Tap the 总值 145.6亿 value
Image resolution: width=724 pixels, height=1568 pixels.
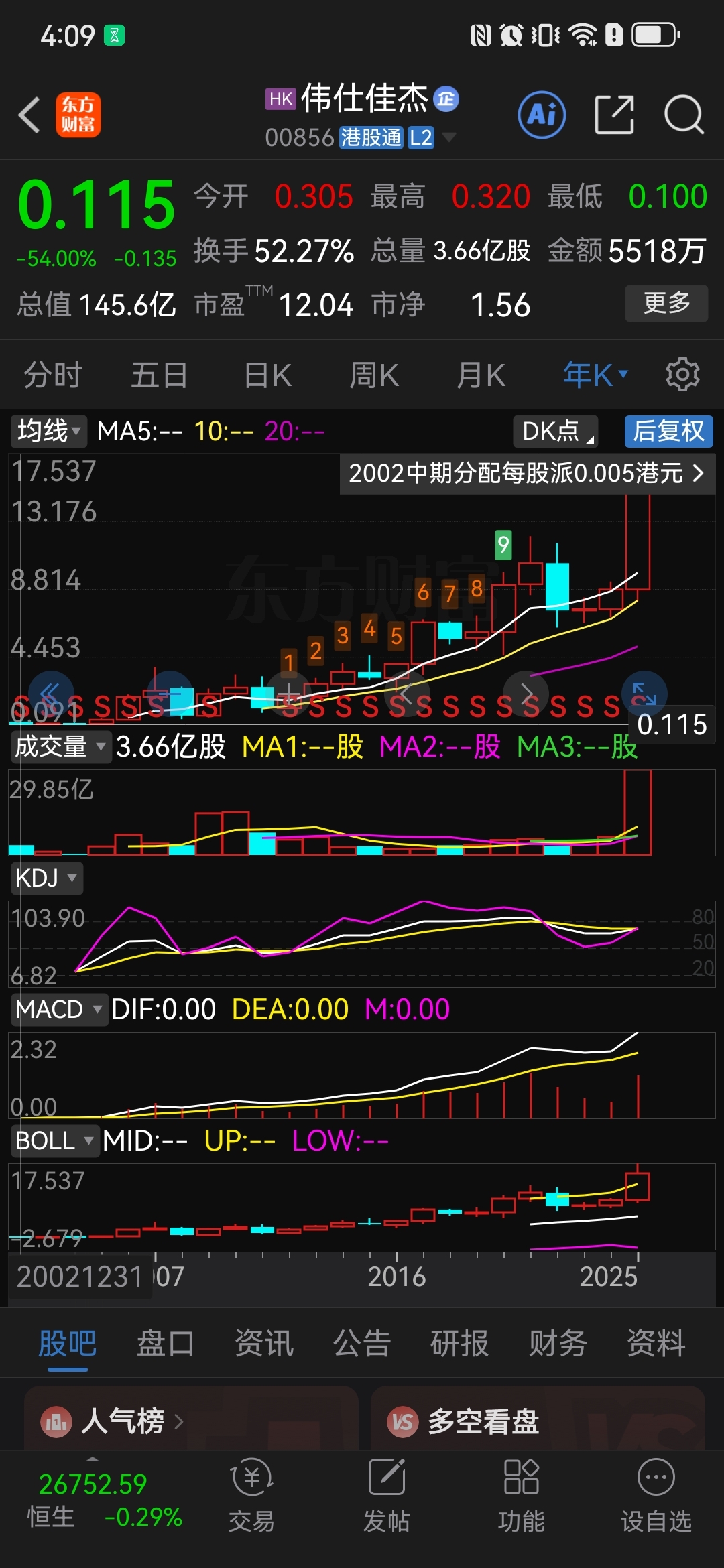point(127,305)
